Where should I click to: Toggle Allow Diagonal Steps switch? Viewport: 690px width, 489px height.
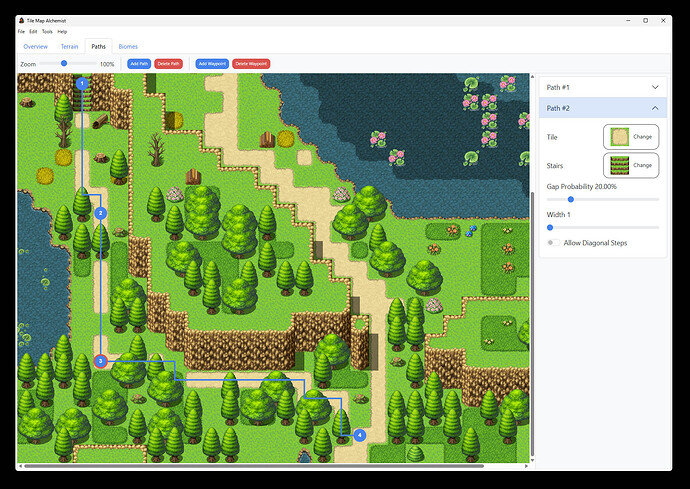click(554, 243)
